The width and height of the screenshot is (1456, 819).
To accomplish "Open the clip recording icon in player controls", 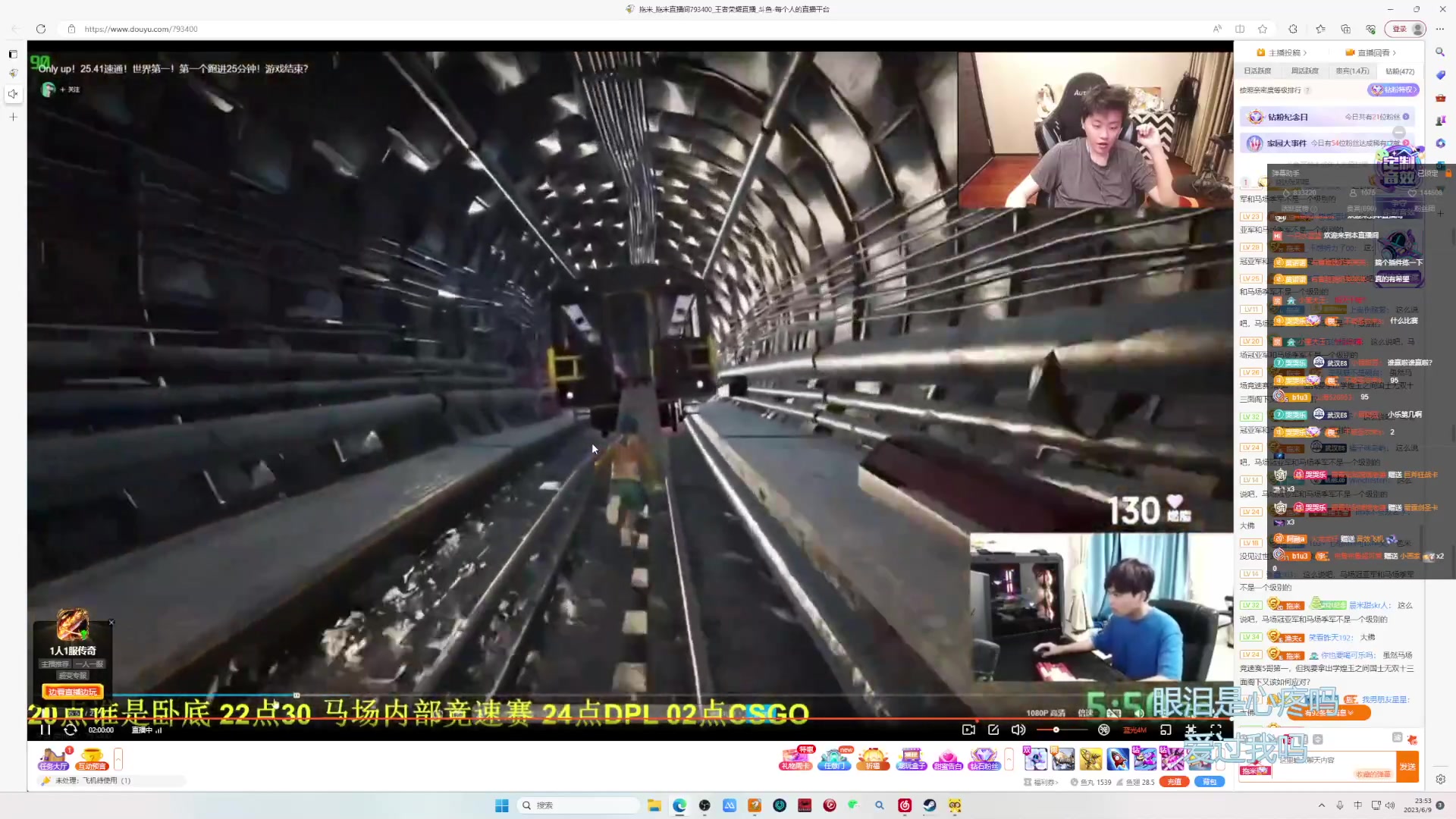I will click(968, 730).
